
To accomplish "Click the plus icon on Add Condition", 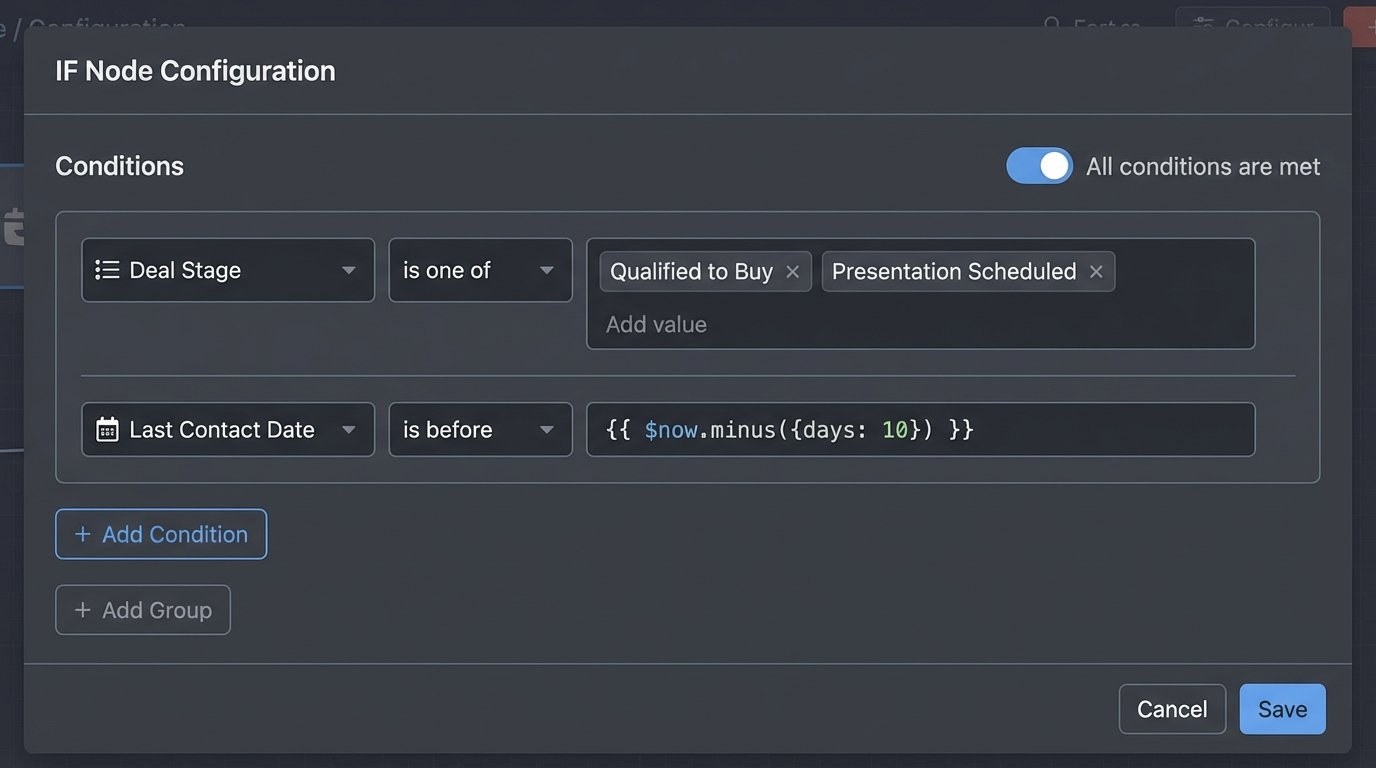I will (82, 533).
